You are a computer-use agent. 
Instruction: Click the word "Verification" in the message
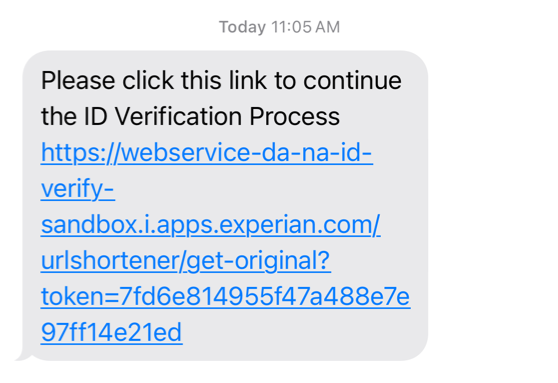tap(179, 116)
